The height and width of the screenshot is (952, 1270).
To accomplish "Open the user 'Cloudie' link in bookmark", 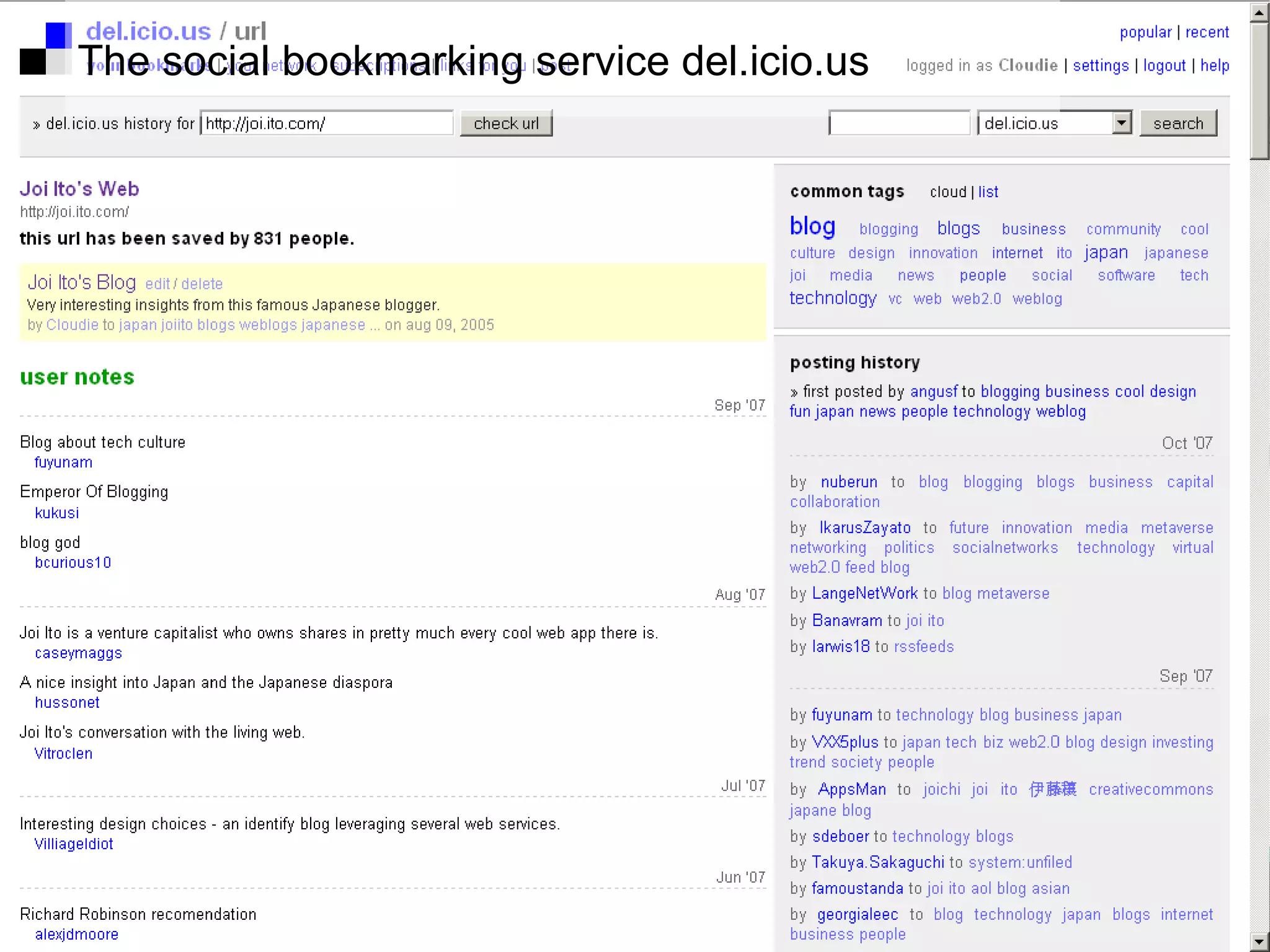I will click(72, 325).
